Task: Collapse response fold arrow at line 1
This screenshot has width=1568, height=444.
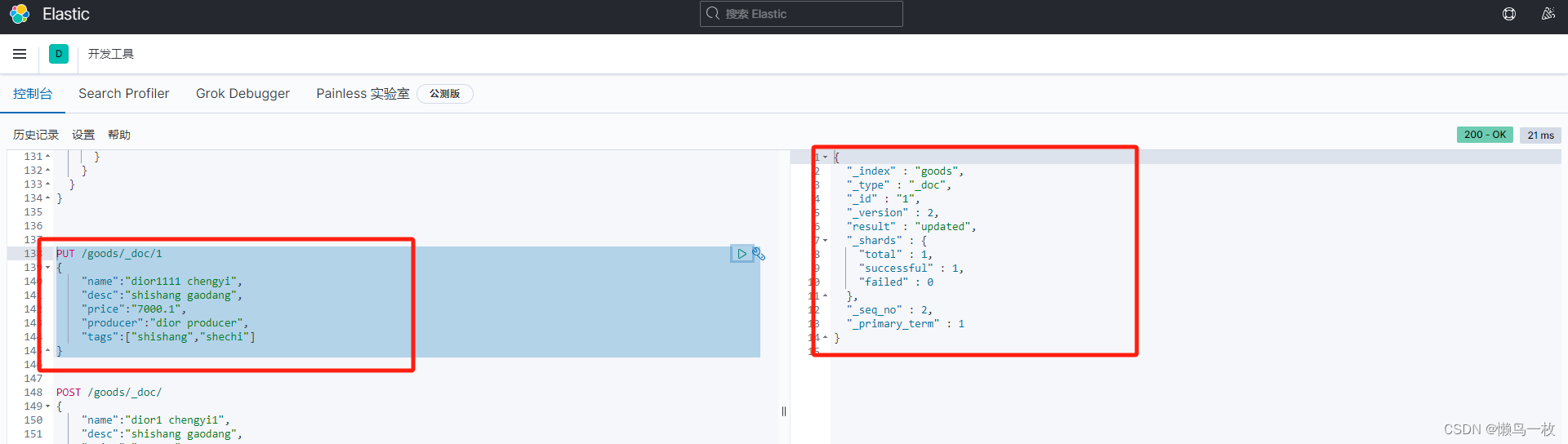Action: click(825, 157)
